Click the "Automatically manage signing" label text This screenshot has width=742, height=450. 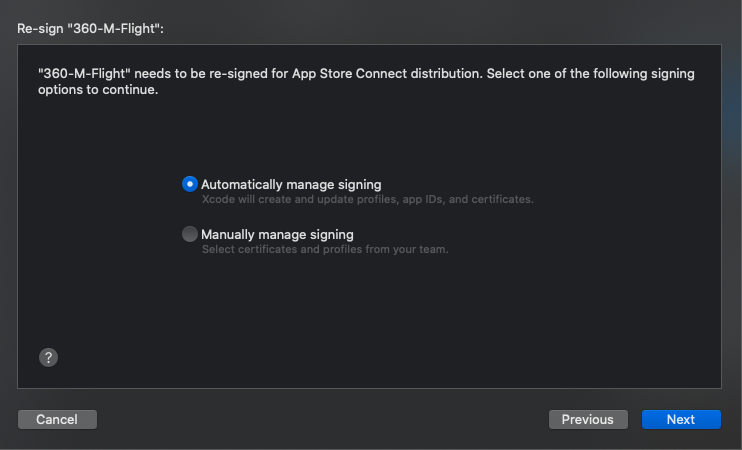point(291,184)
